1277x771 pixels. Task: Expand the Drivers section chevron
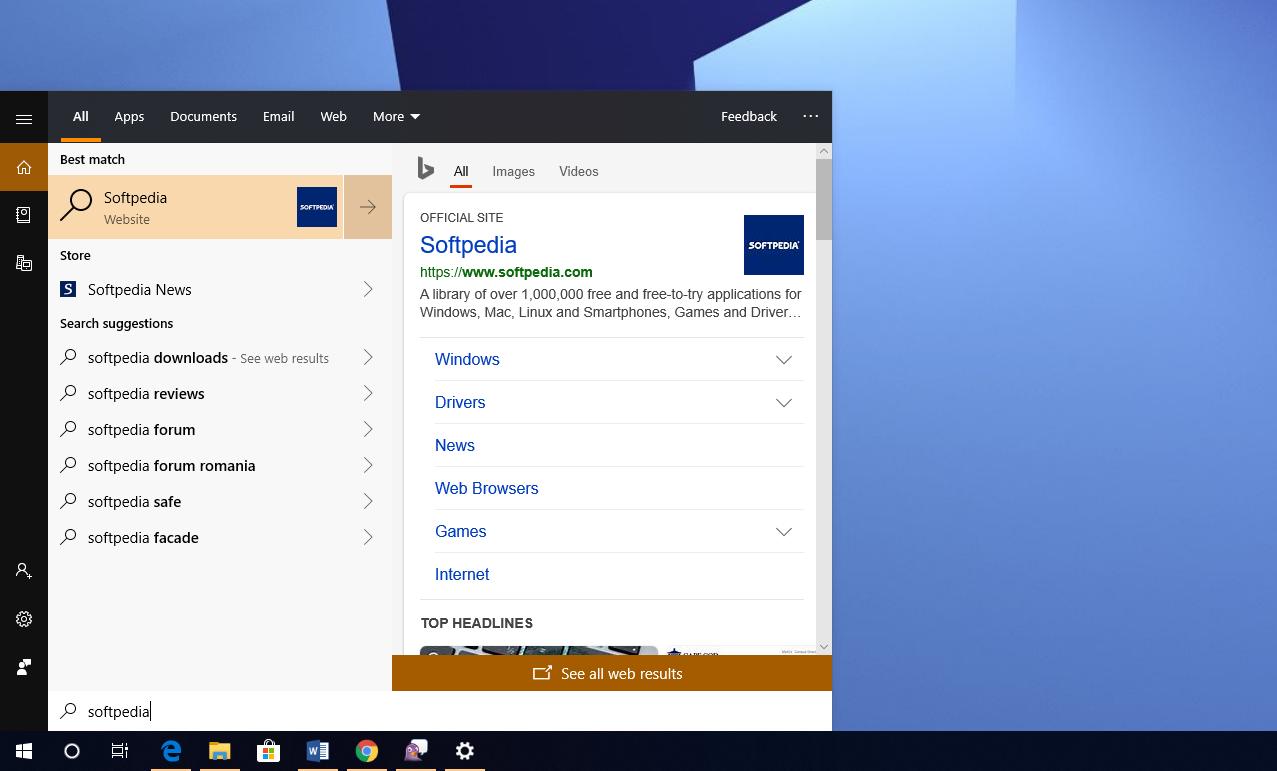point(784,403)
